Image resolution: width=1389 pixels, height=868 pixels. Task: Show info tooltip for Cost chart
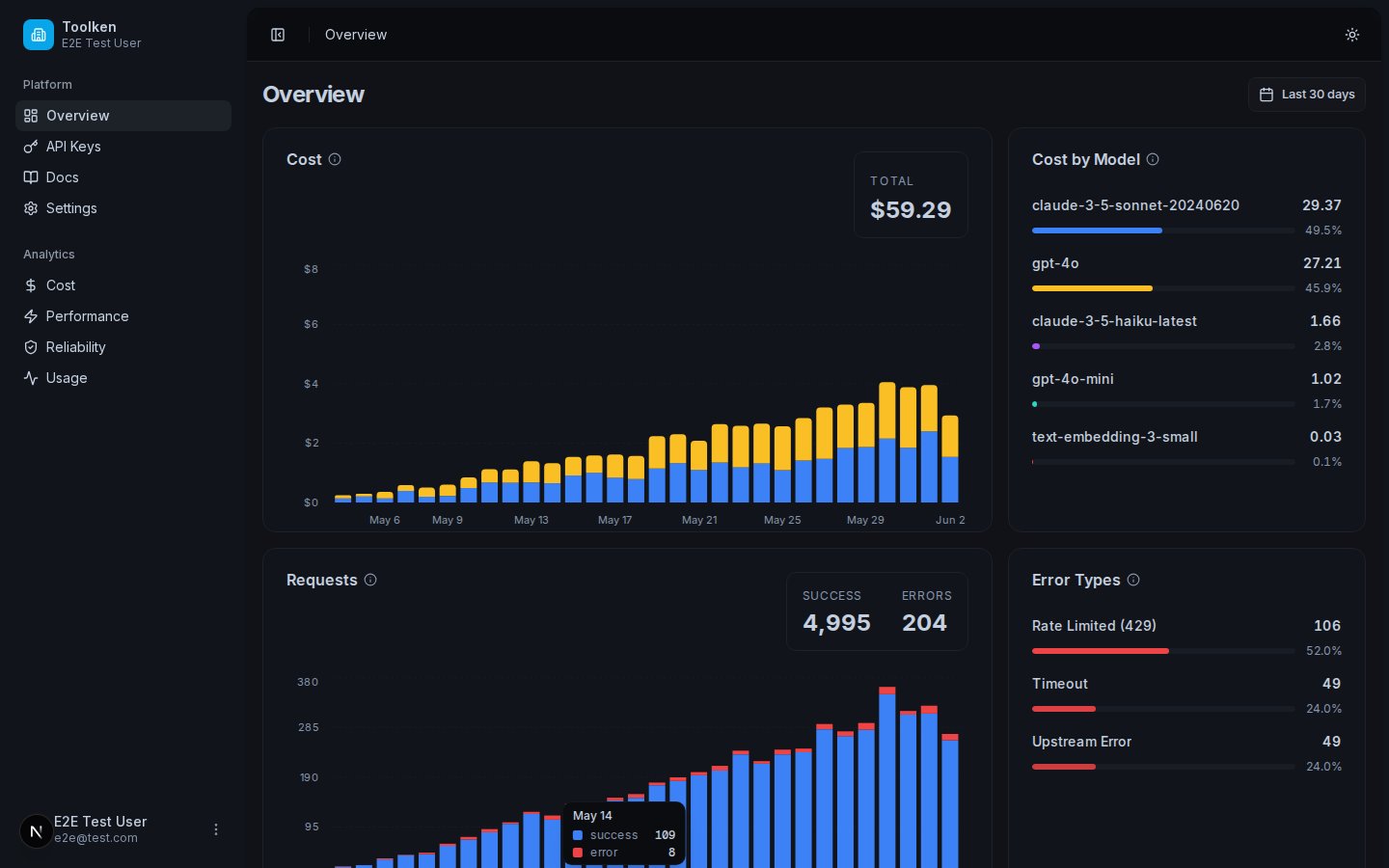[335, 159]
